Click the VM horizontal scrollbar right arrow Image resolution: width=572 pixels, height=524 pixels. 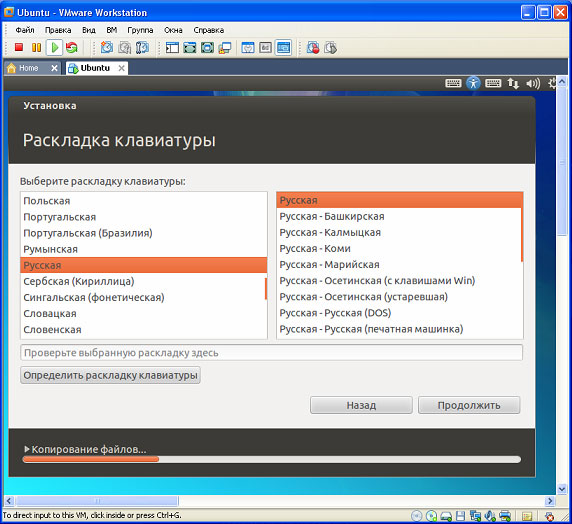point(550,501)
